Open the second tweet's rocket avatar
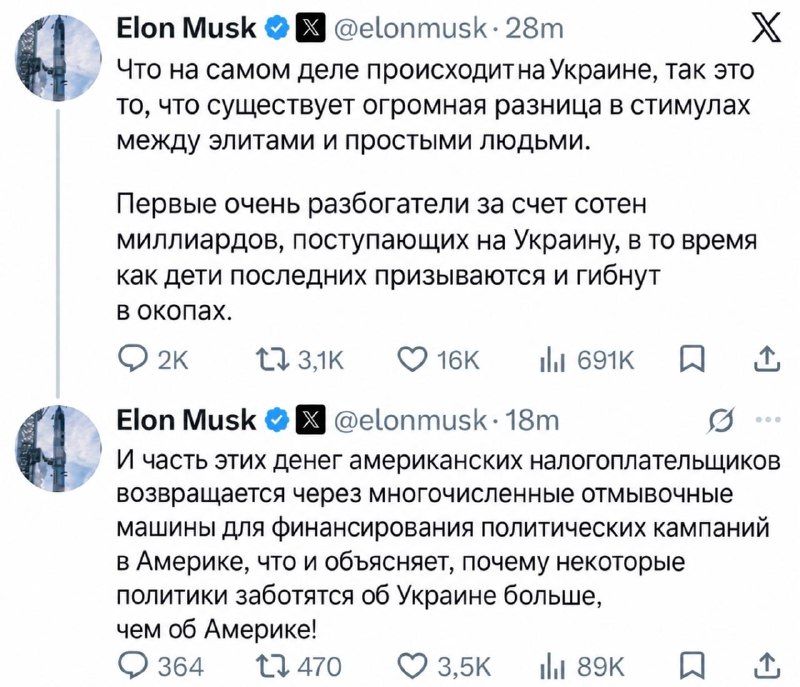The width and height of the screenshot is (800, 687). [x=58, y=448]
